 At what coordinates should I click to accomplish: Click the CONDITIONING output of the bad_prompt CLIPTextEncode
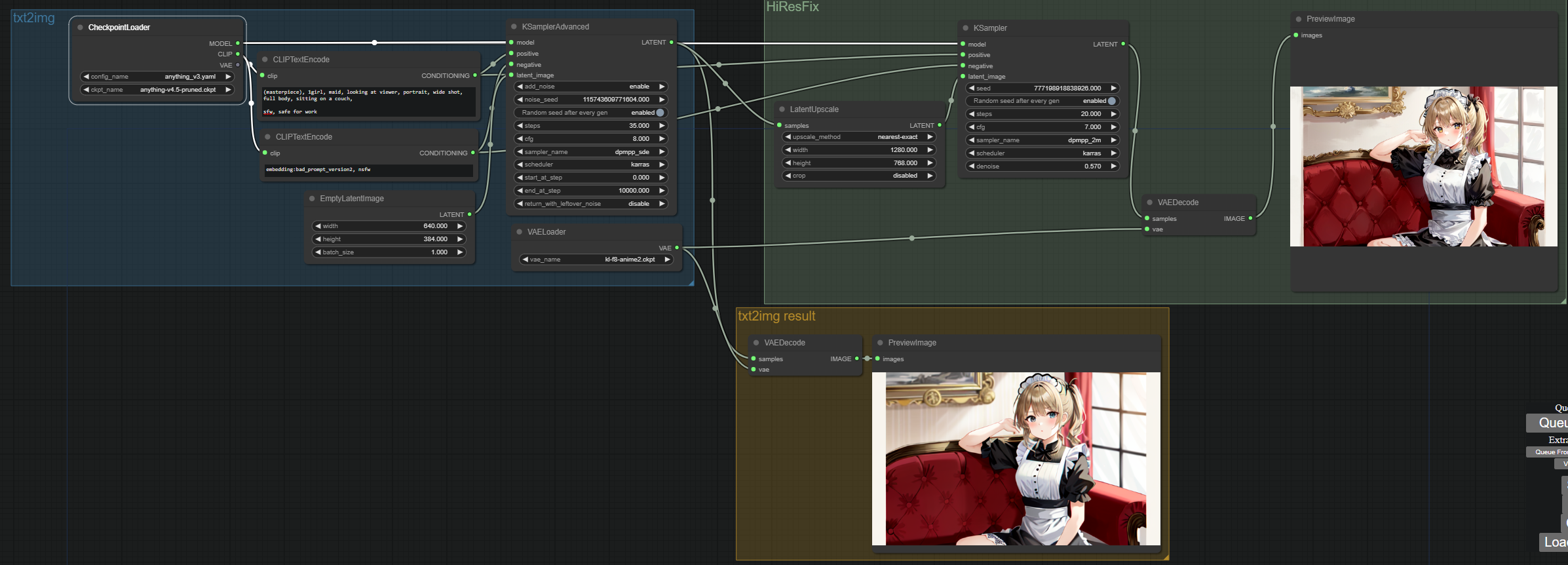point(472,153)
